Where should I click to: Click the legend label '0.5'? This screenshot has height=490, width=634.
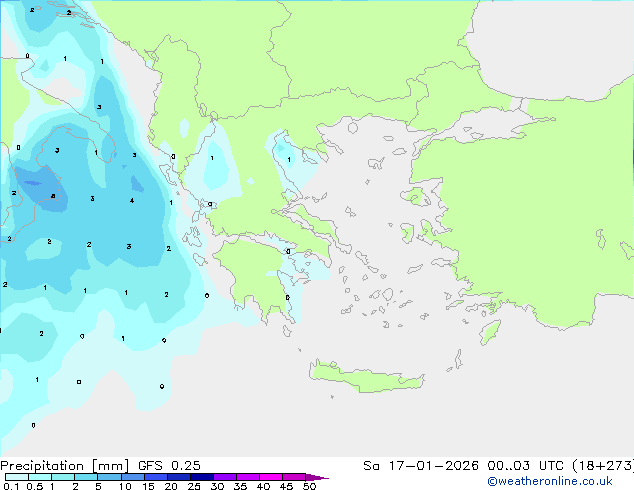(34, 486)
